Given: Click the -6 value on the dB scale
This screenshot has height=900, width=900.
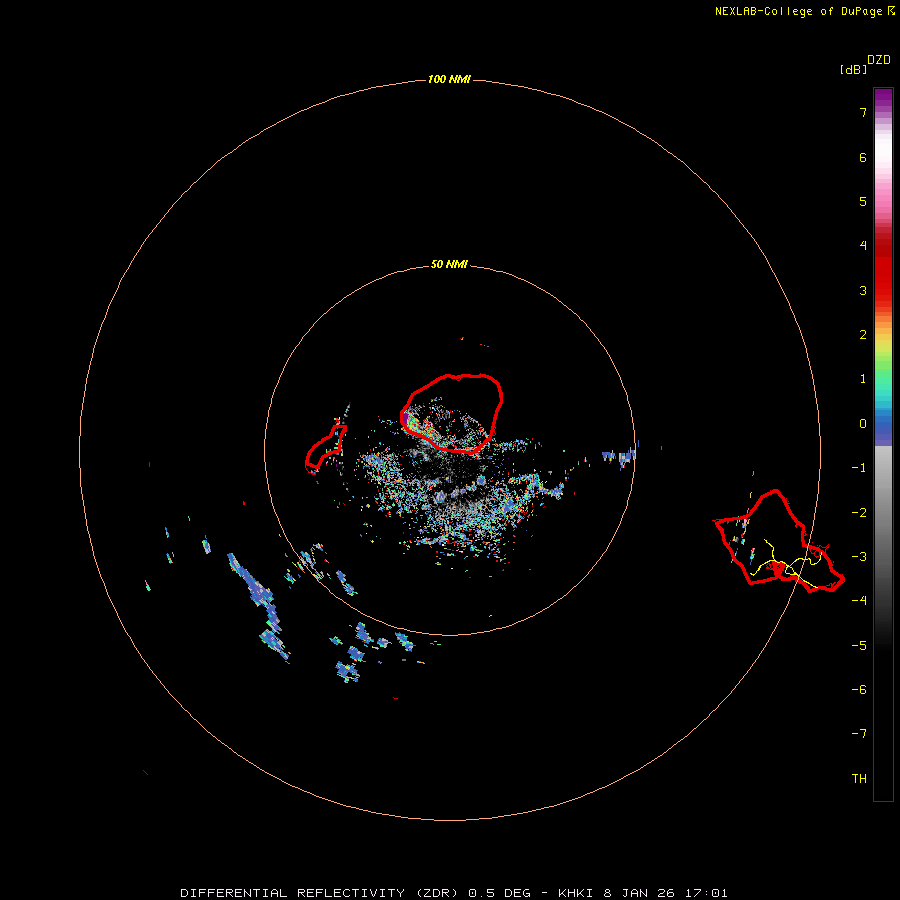Looking at the screenshot, I should pyautogui.click(x=859, y=690).
